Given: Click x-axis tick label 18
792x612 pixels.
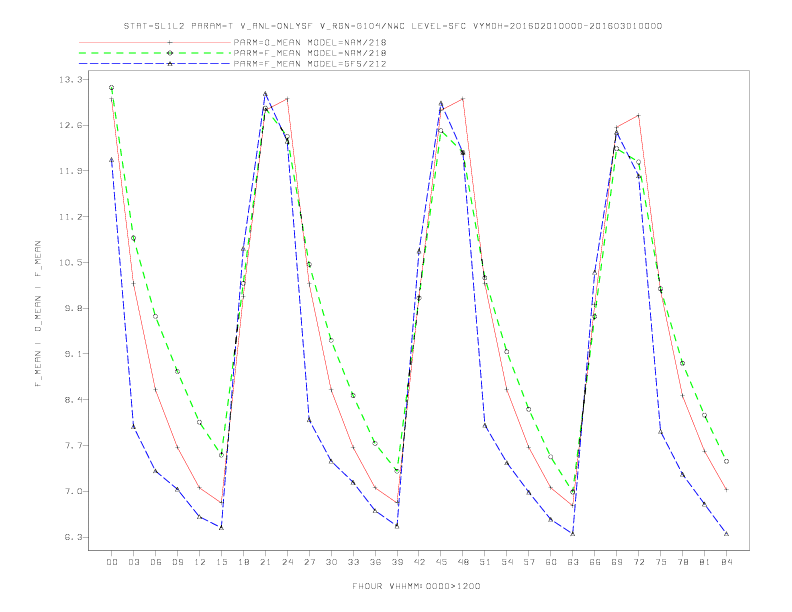Looking at the screenshot, I should [x=243, y=562].
